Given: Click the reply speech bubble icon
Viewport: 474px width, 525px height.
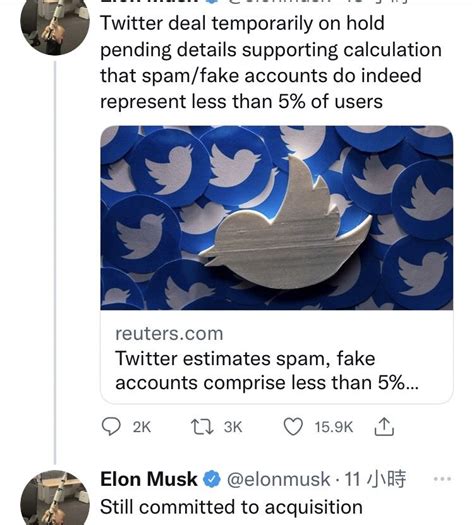Looking at the screenshot, I should pyautogui.click(x=111, y=427).
